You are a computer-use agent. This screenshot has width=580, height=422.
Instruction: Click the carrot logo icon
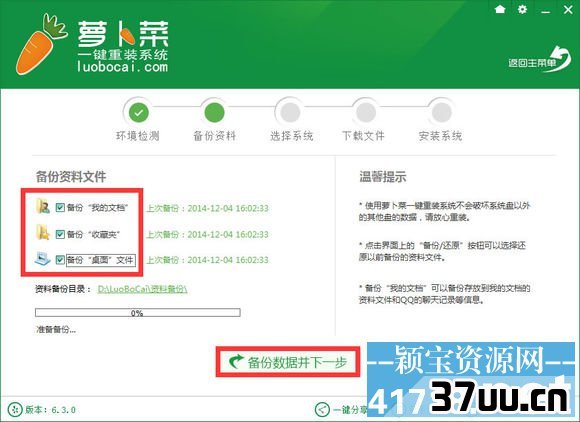point(41,44)
